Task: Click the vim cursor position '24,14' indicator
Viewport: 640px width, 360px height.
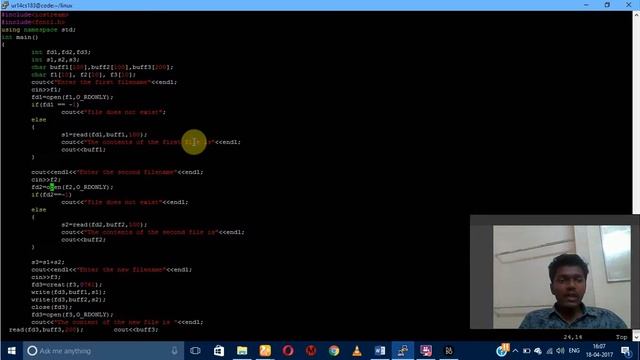Action: click(573, 337)
